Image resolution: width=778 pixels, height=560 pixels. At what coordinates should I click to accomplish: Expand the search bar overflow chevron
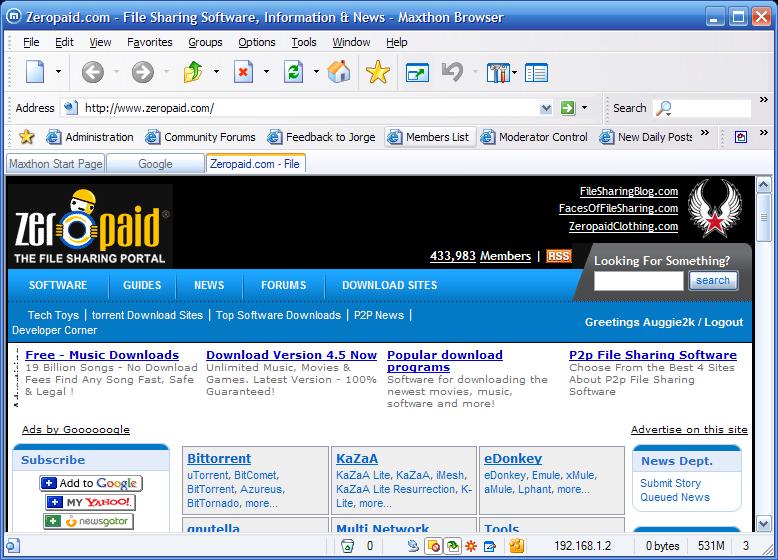point(764,100)
